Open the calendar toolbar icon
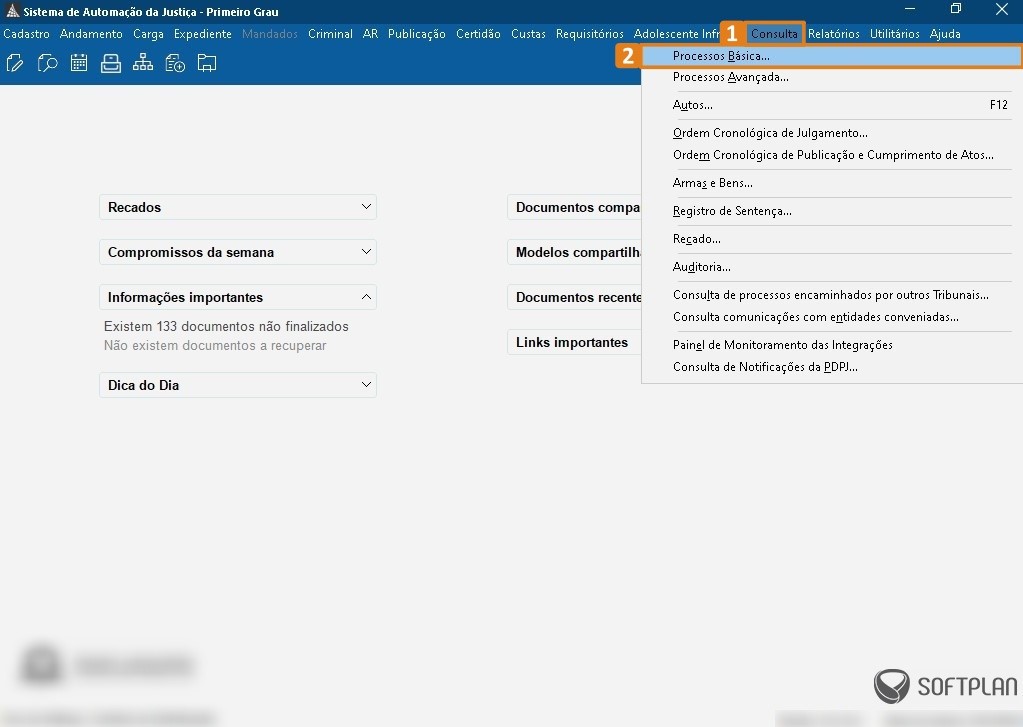This screenshot has height=727, width=1023. (x=79, y=63)
